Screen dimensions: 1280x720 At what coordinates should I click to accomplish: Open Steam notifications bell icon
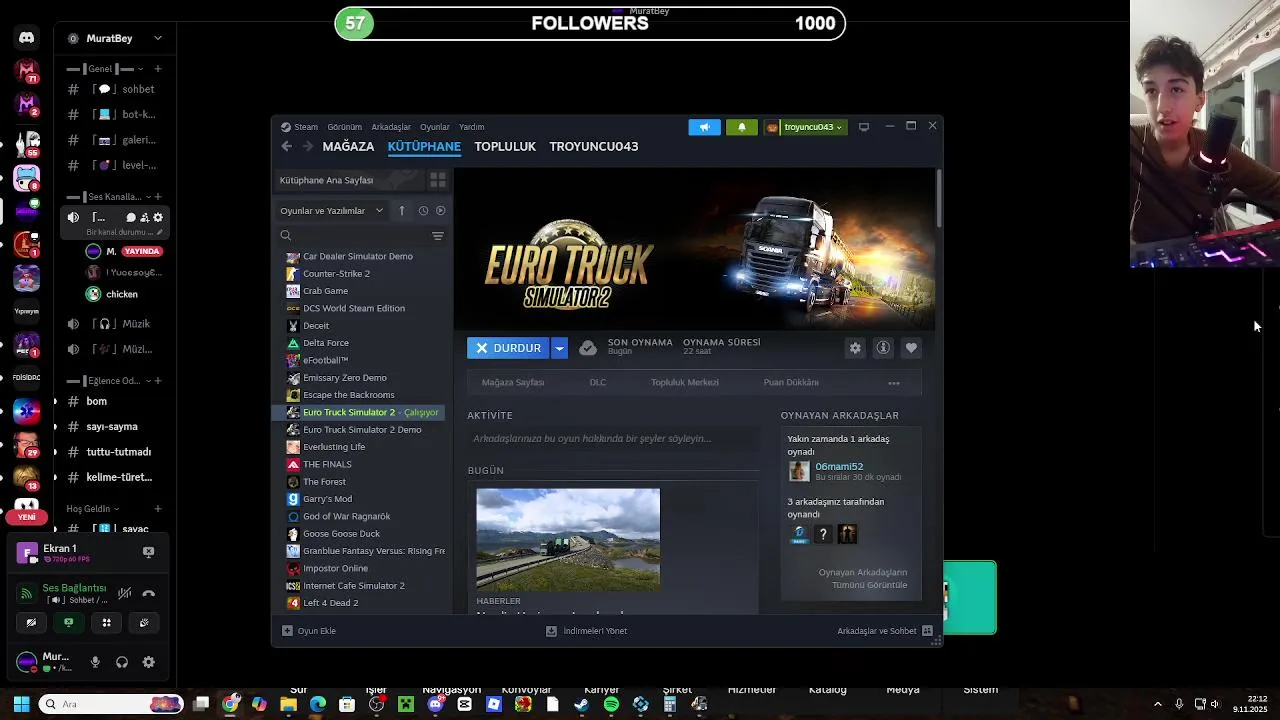click(742, 127)
